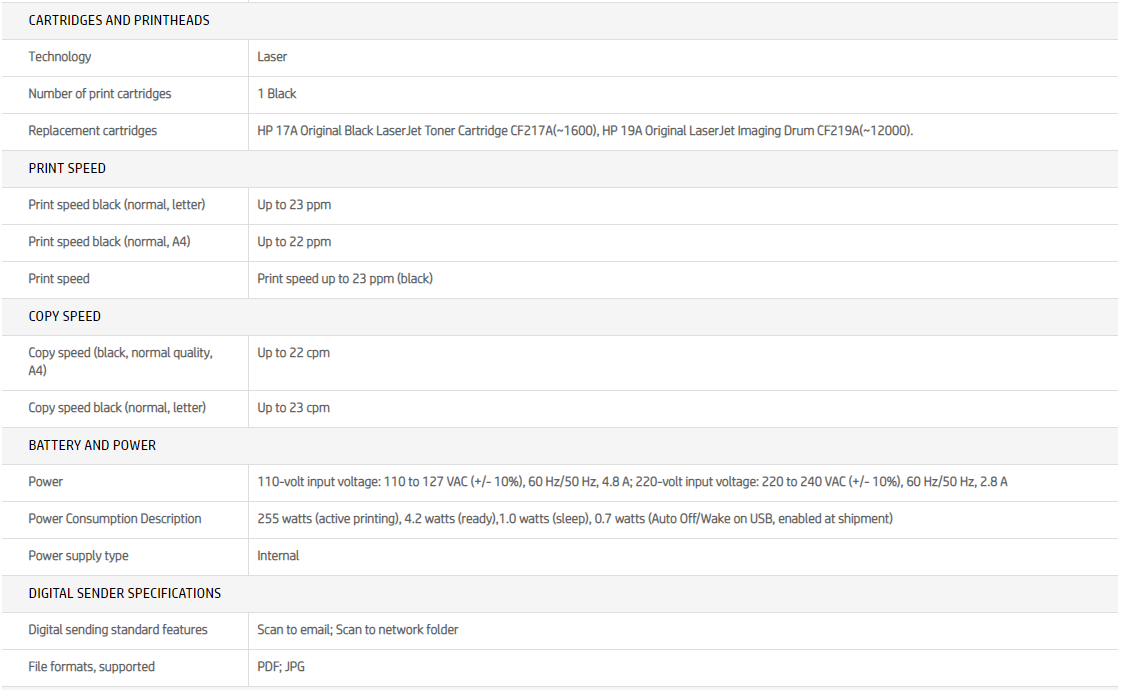Click the 'Internal' power supply value
Viewport: 1121px width, 690px height.
tap(278, 556)
